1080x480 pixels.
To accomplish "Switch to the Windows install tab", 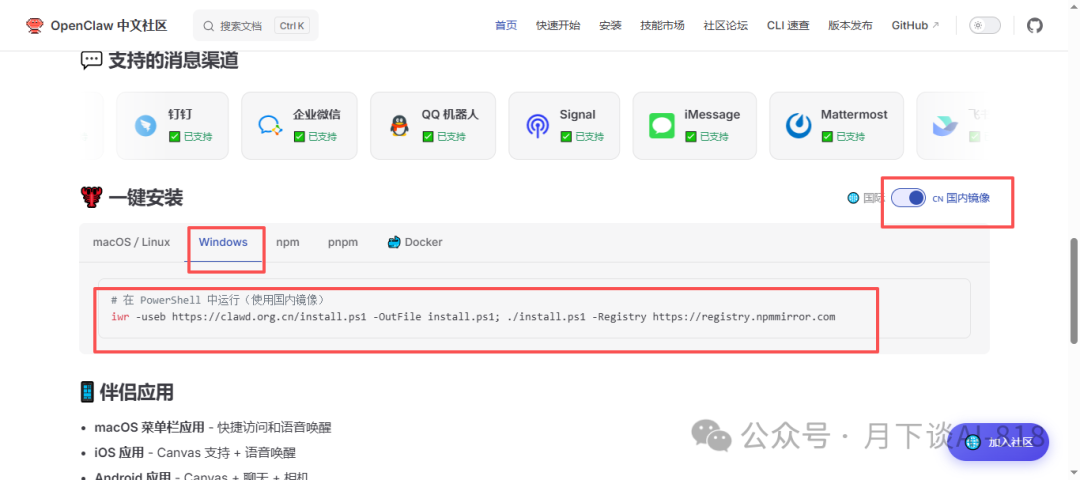I will point(223,242).
